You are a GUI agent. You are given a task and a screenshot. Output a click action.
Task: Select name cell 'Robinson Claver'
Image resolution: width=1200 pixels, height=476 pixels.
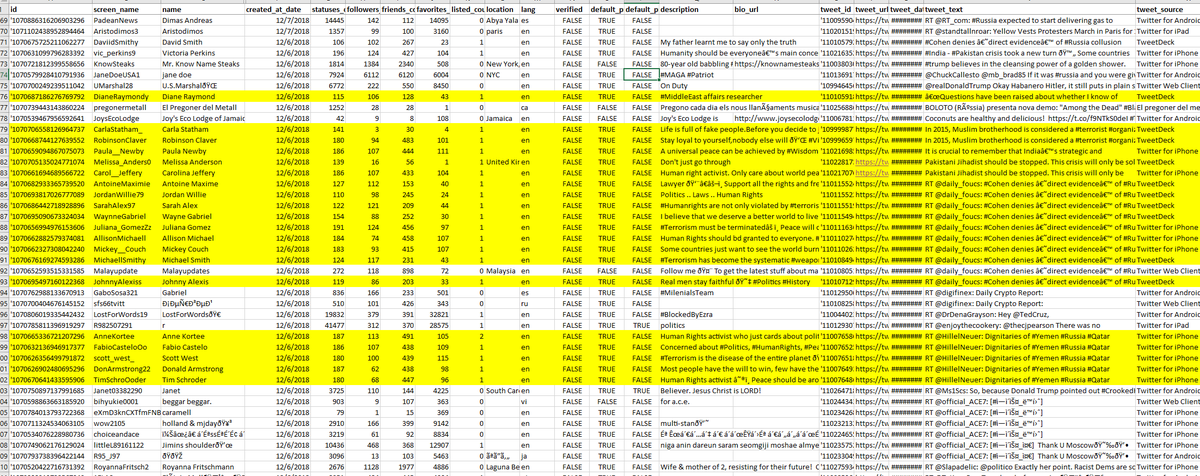point(201,142)
